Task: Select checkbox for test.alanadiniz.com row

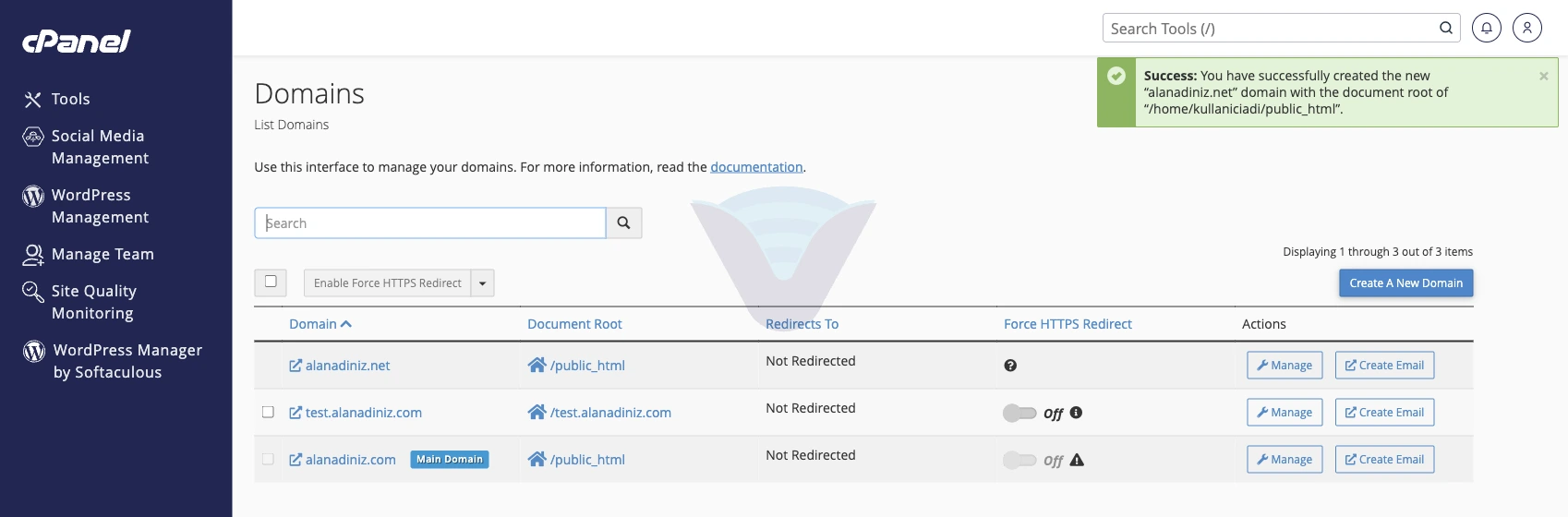Action: point(268,412)
